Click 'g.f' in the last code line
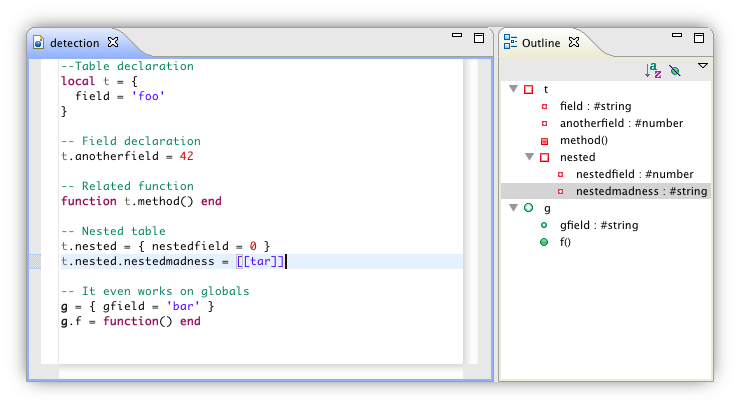The height and width of the screenshot is (407, 739). pos(71,321)
